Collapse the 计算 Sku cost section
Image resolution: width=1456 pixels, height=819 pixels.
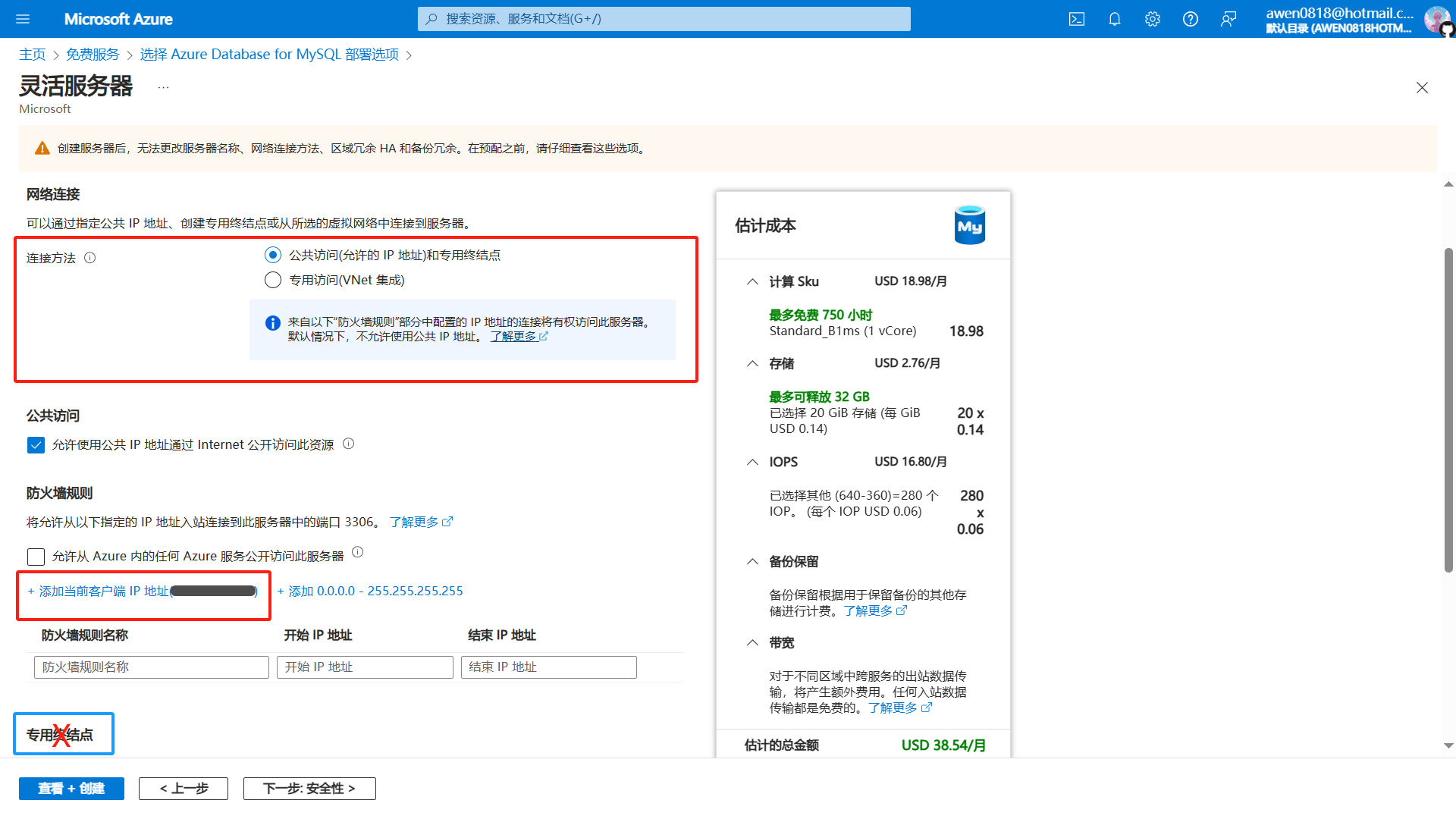[752, 281]
